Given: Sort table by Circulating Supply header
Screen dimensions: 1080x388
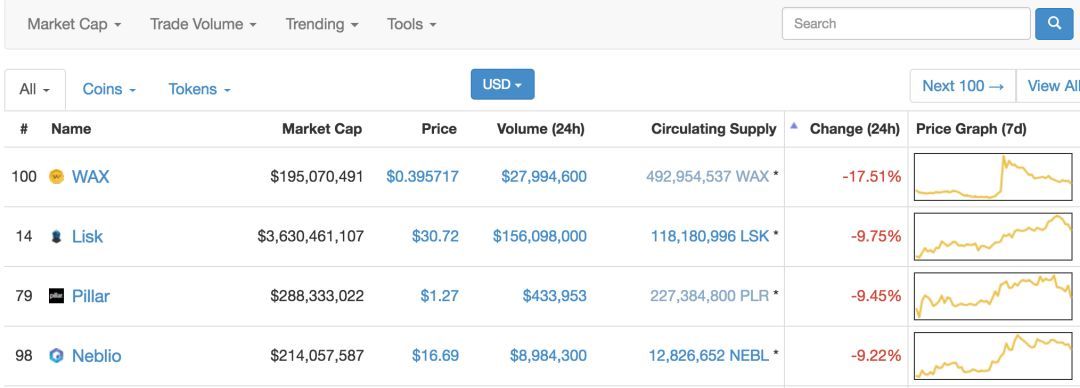Looking at the screenshot, I should tap(714, 129).
